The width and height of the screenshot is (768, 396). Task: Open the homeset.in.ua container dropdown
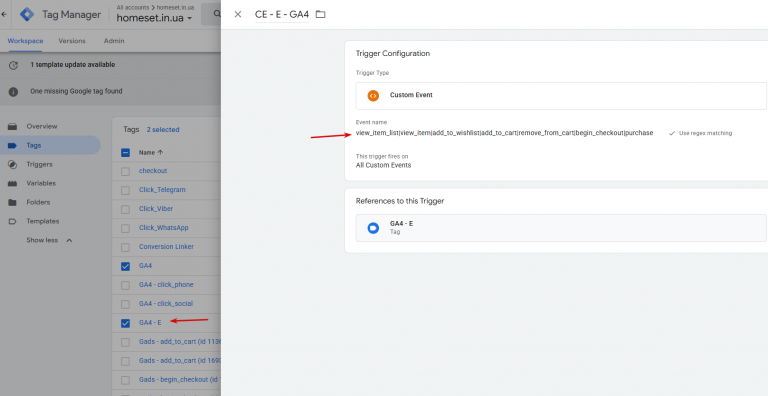point(154,18)
